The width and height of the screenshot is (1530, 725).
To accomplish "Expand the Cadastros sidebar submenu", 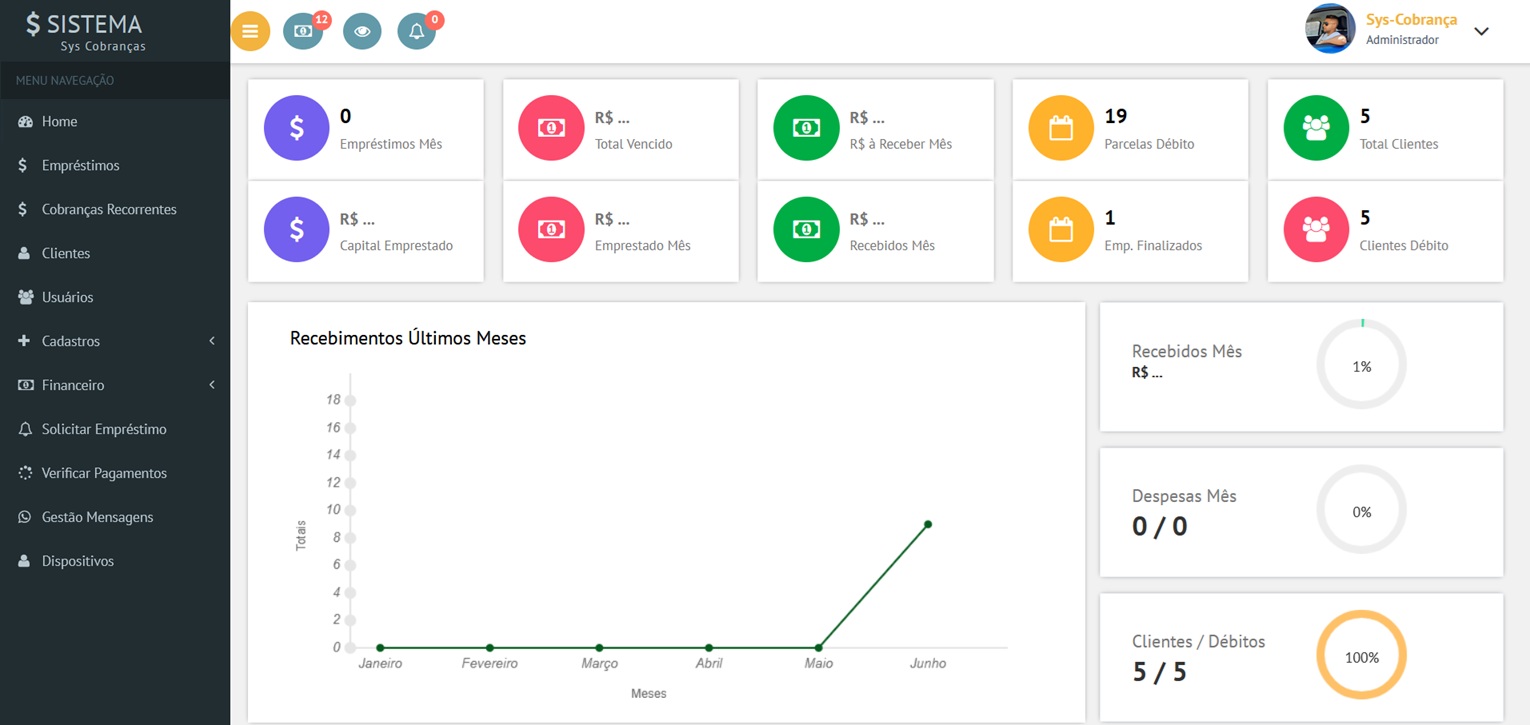I will coord(115,341).
